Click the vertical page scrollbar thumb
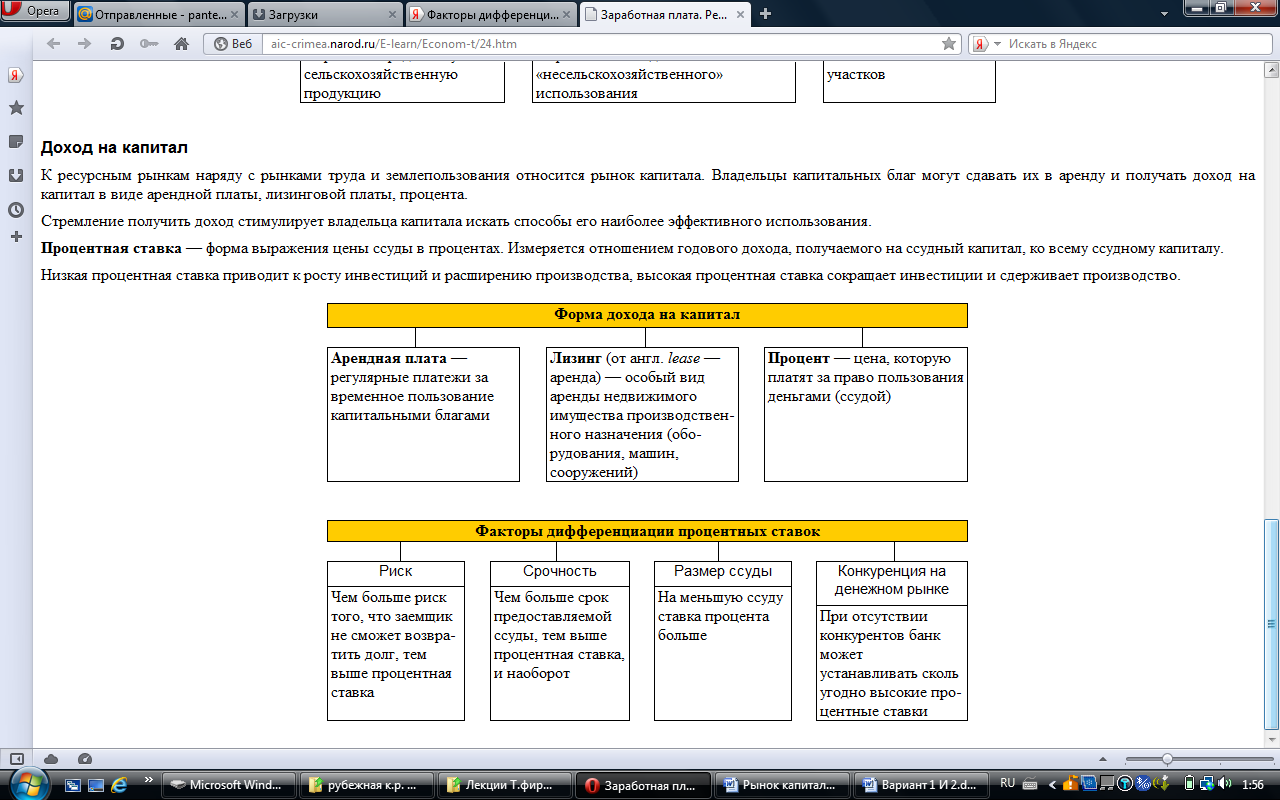Viewport: 1280px width, 800px height. click(x=1272, y=624)
